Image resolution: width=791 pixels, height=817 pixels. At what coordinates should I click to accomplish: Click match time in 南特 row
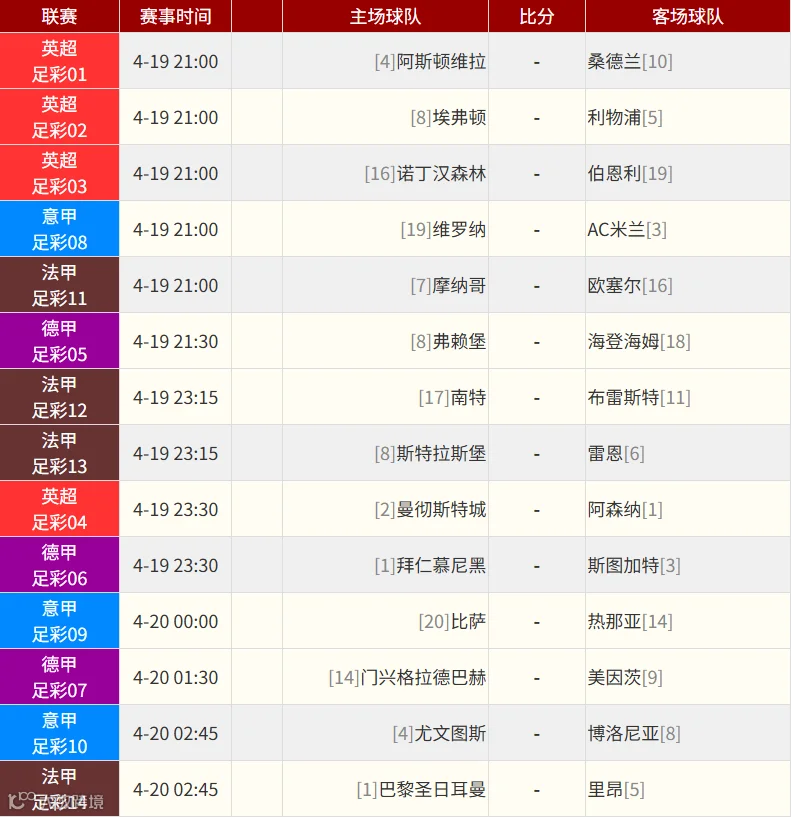176,398
